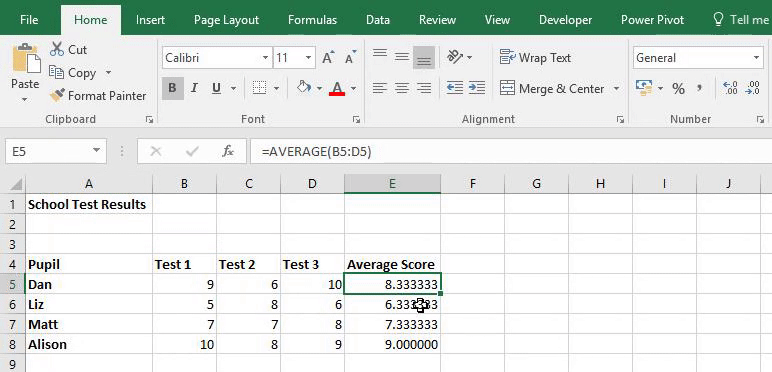Viewport: 772px width, 372px height.
Task: Expand the Paste options arrow
Action: tap(25, 100)
